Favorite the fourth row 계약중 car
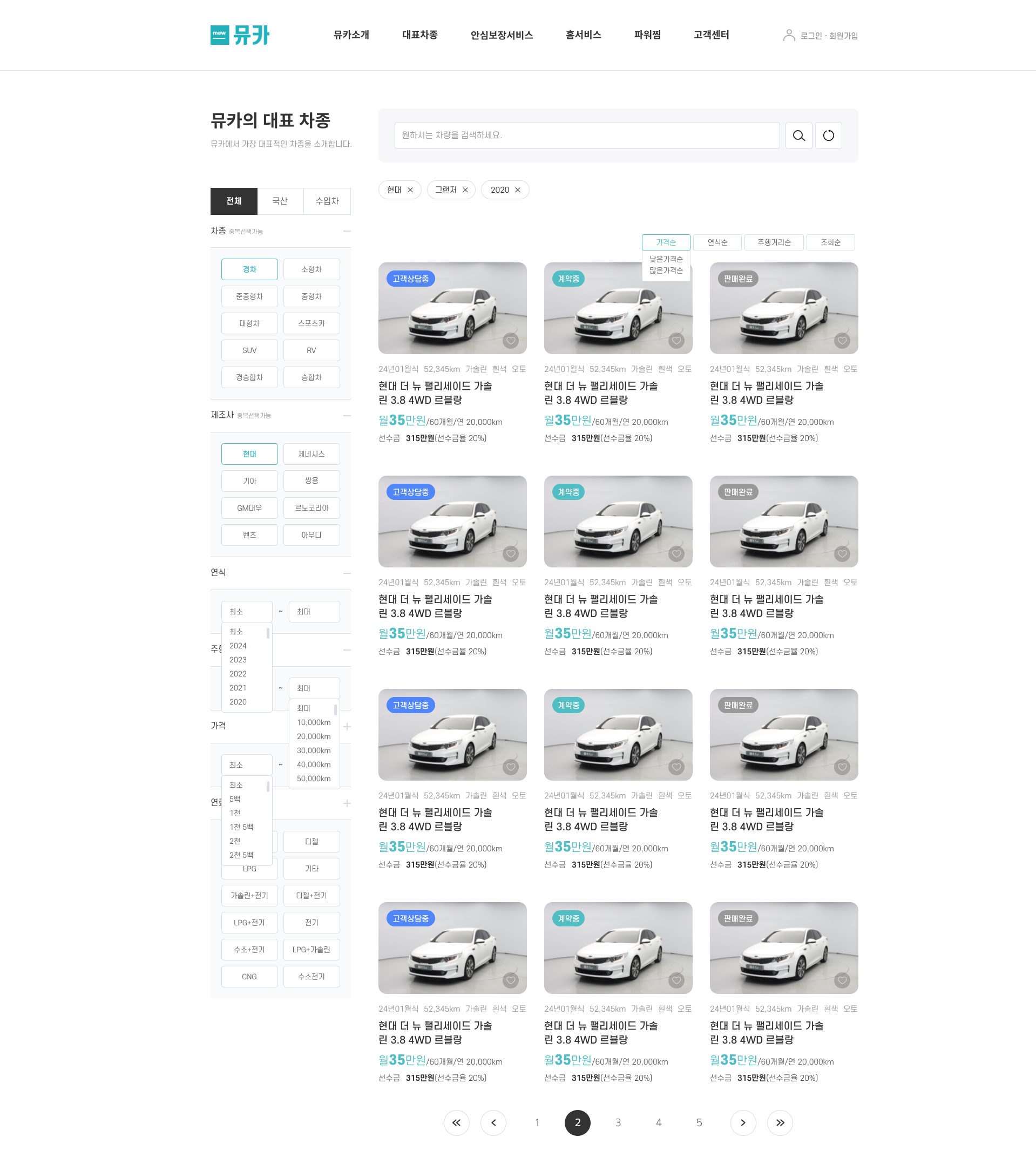The height and width of the screenshot is (1151, 1036). click(x=676, y=980)
